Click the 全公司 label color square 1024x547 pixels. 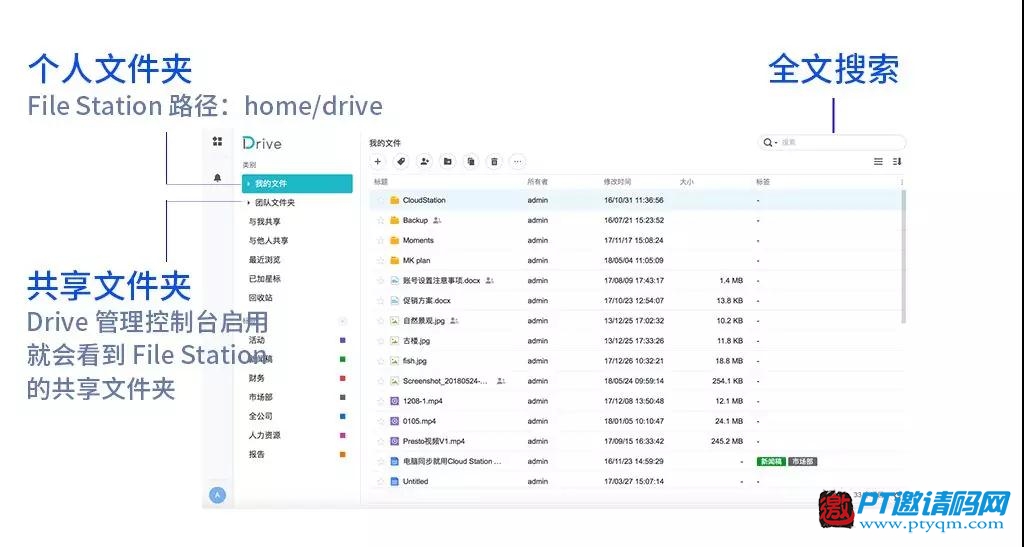point(343,416)
